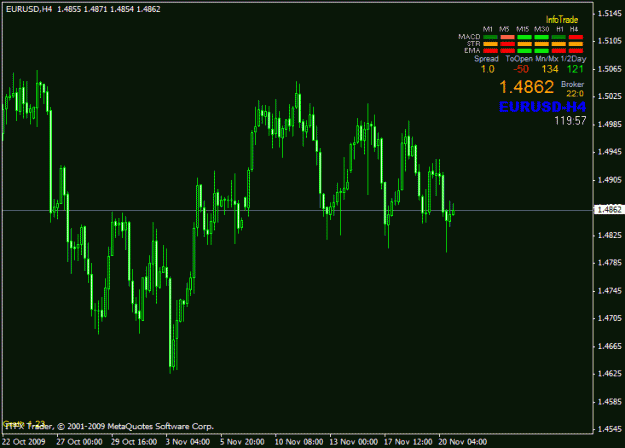Click the 10 Nov 08:00 date label
Screen dimensions: 625x448
point(299,442)
